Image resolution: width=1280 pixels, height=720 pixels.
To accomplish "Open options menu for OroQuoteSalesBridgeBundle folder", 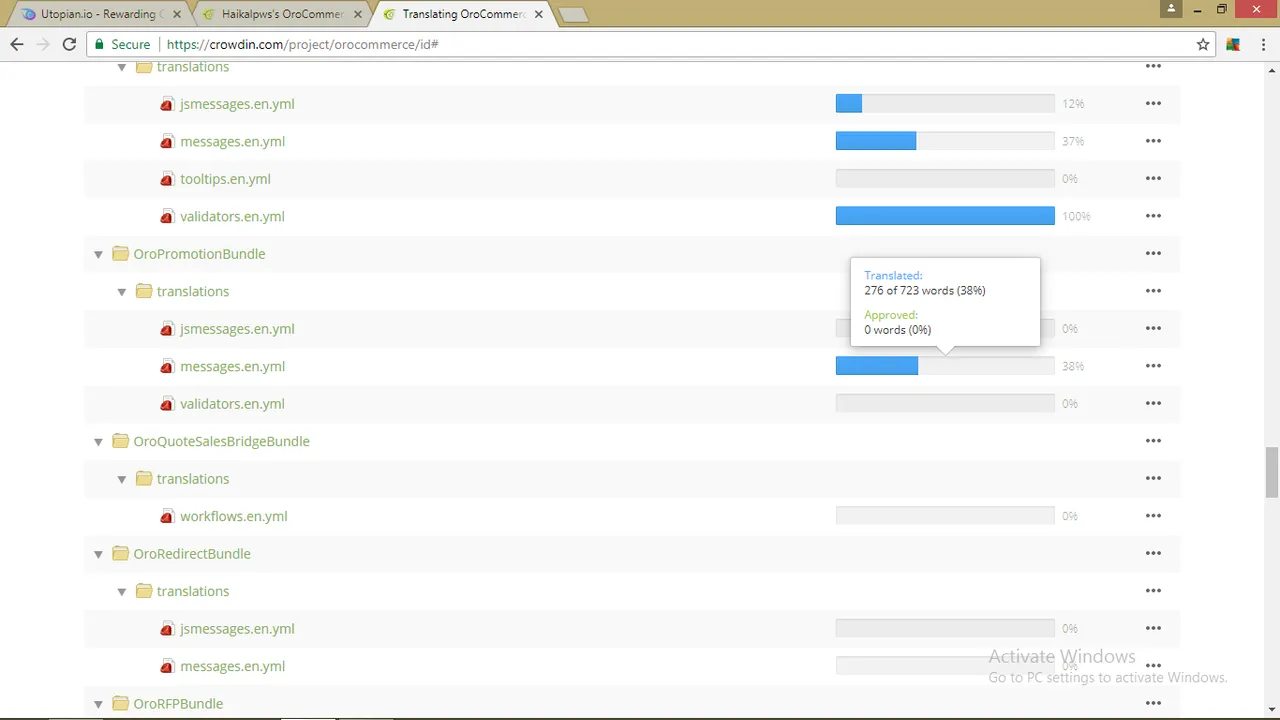I will click(1153, 441).
